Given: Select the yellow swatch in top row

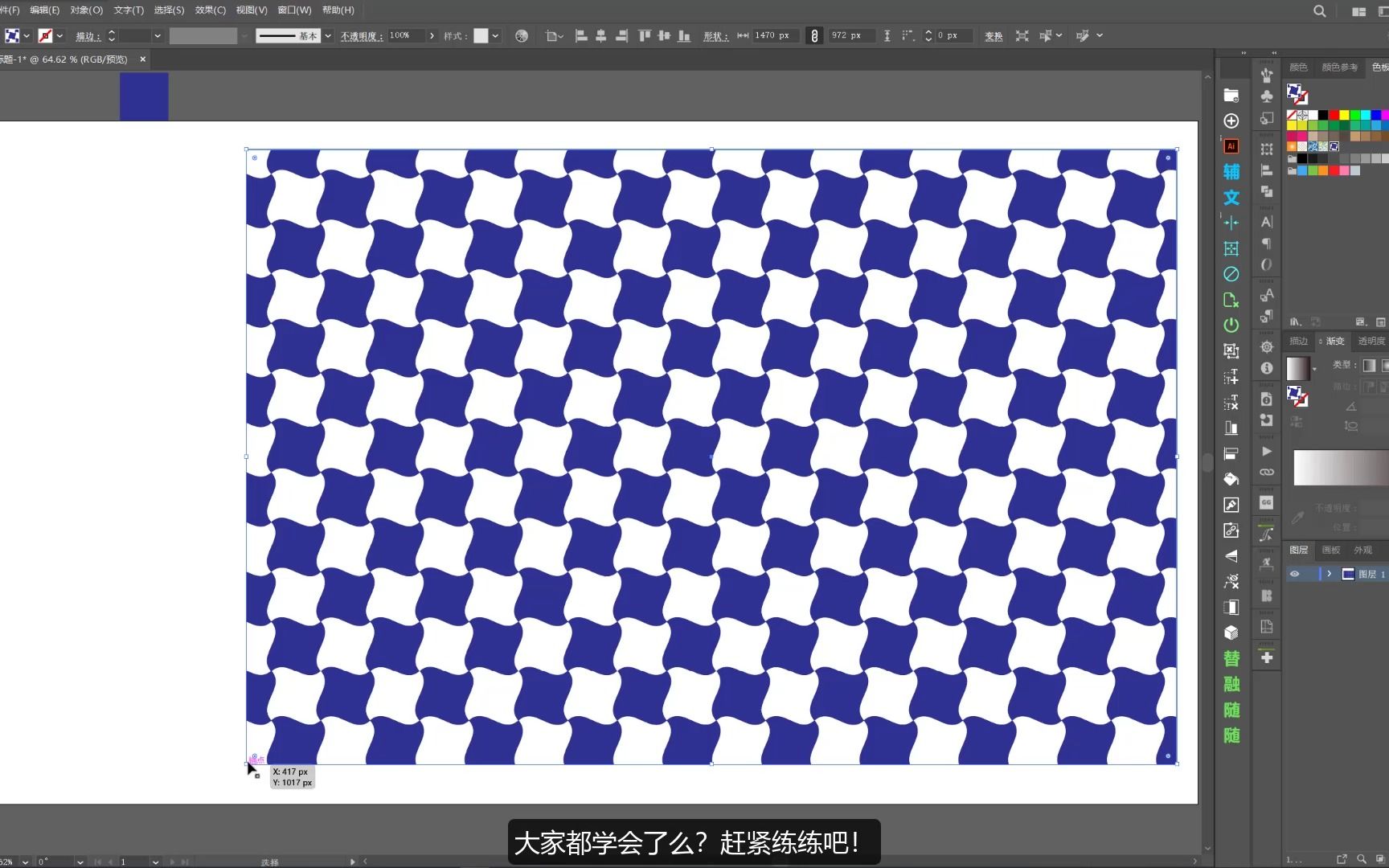Looking at the screenshot, I should point(1344,116).
